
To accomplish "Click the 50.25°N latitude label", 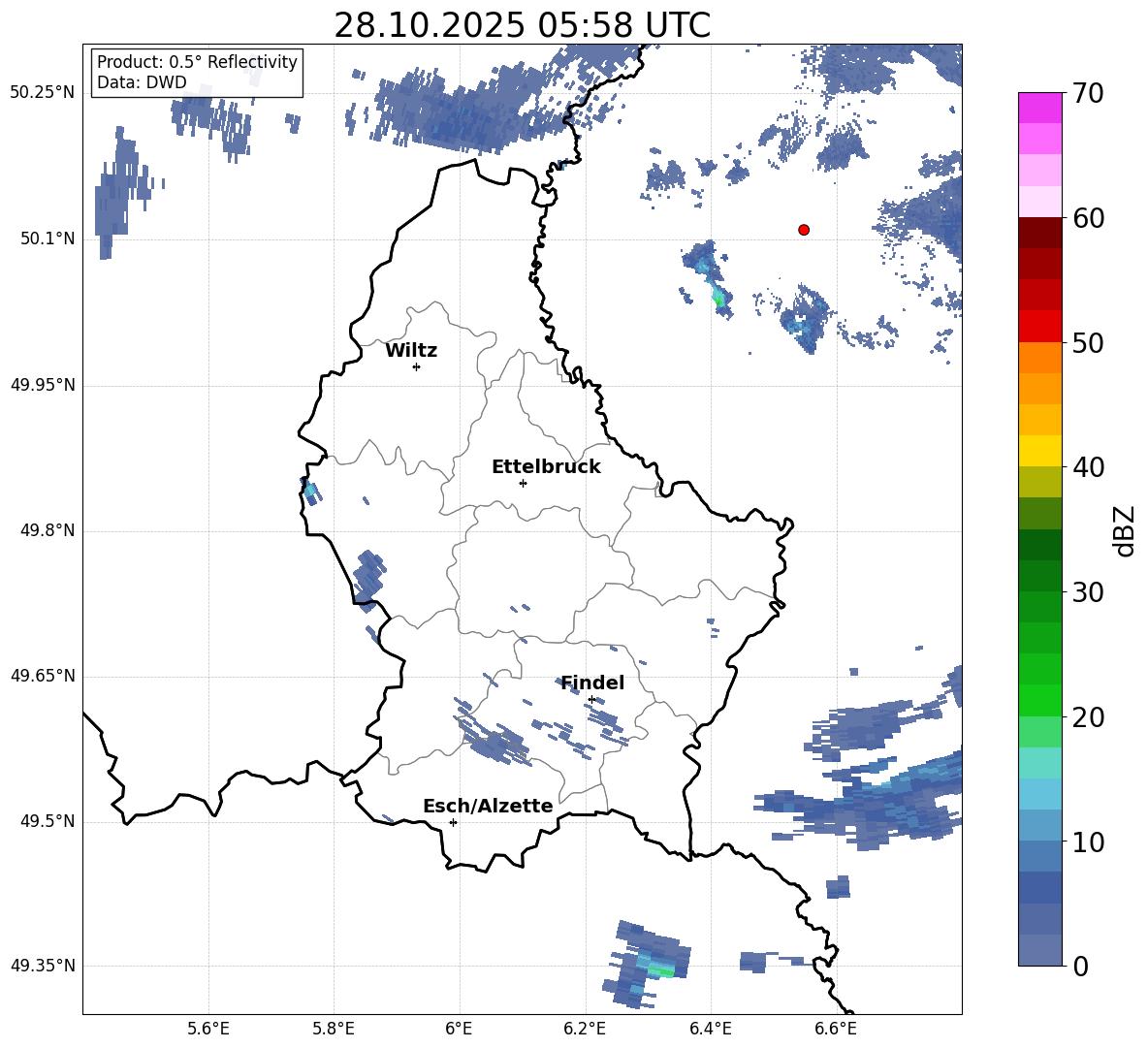I will click(x=43, y=93).
